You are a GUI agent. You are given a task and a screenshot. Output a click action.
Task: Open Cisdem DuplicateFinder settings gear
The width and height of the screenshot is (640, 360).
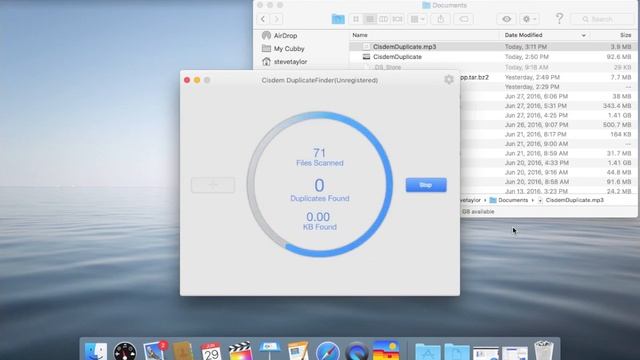click(449, 80)
